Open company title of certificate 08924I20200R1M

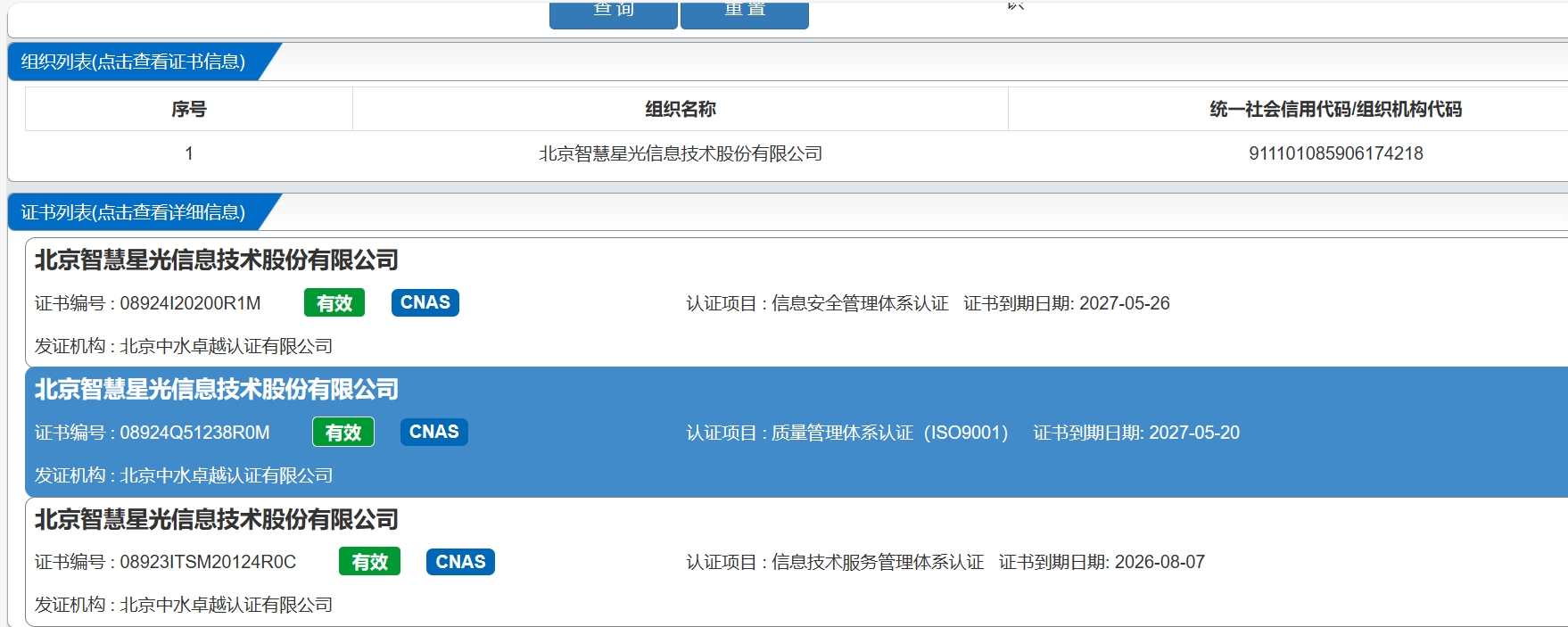pyautogui.click(x=217, y=260)
